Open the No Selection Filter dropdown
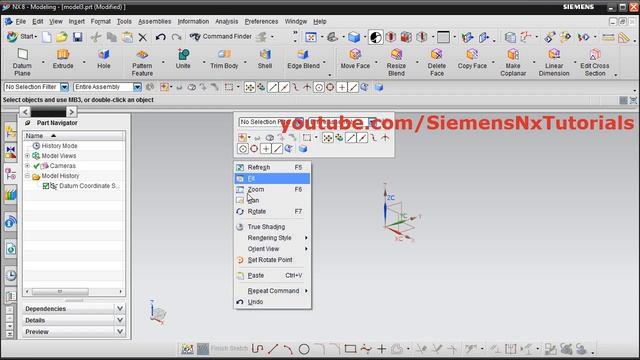Viewport: 640px width, 360px height. coord(64,87)
